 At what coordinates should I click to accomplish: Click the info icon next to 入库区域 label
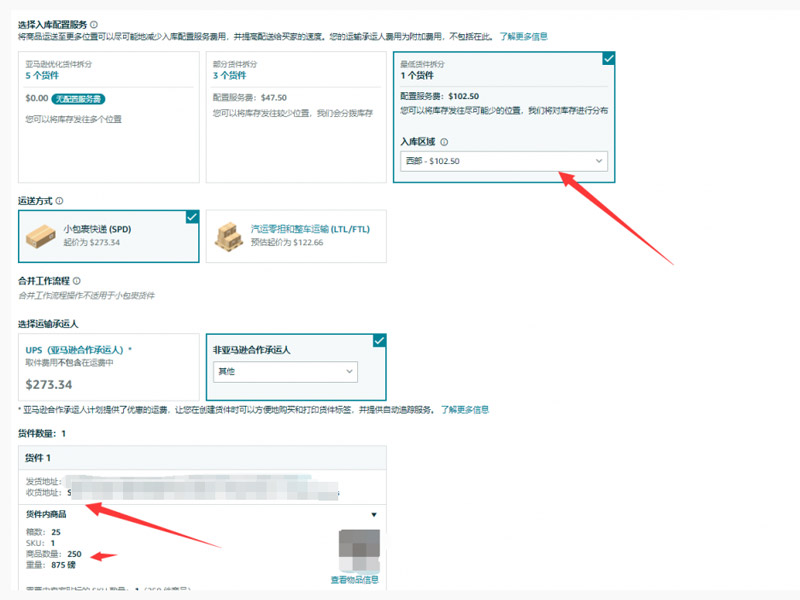click(x=443, y=141)
